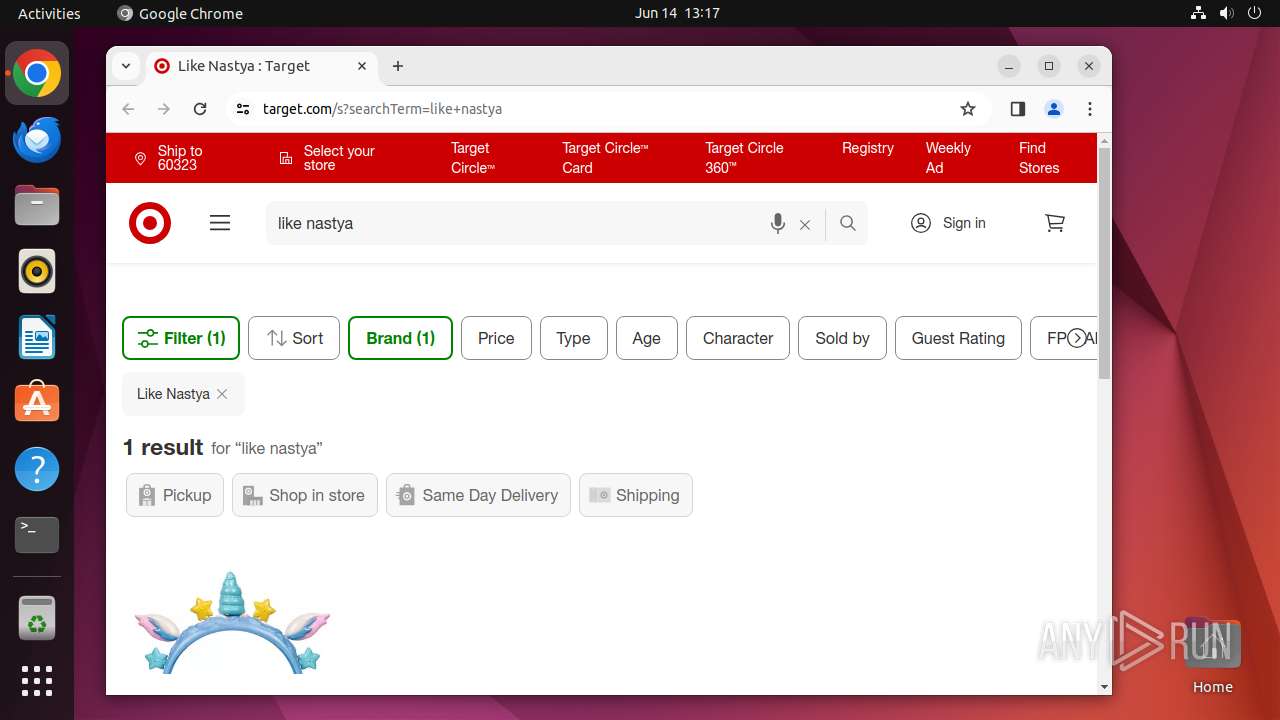The width and height of the screenshot is (1280, 720).
Task: Open Filter (1) panel
Action: pos(181,338)
